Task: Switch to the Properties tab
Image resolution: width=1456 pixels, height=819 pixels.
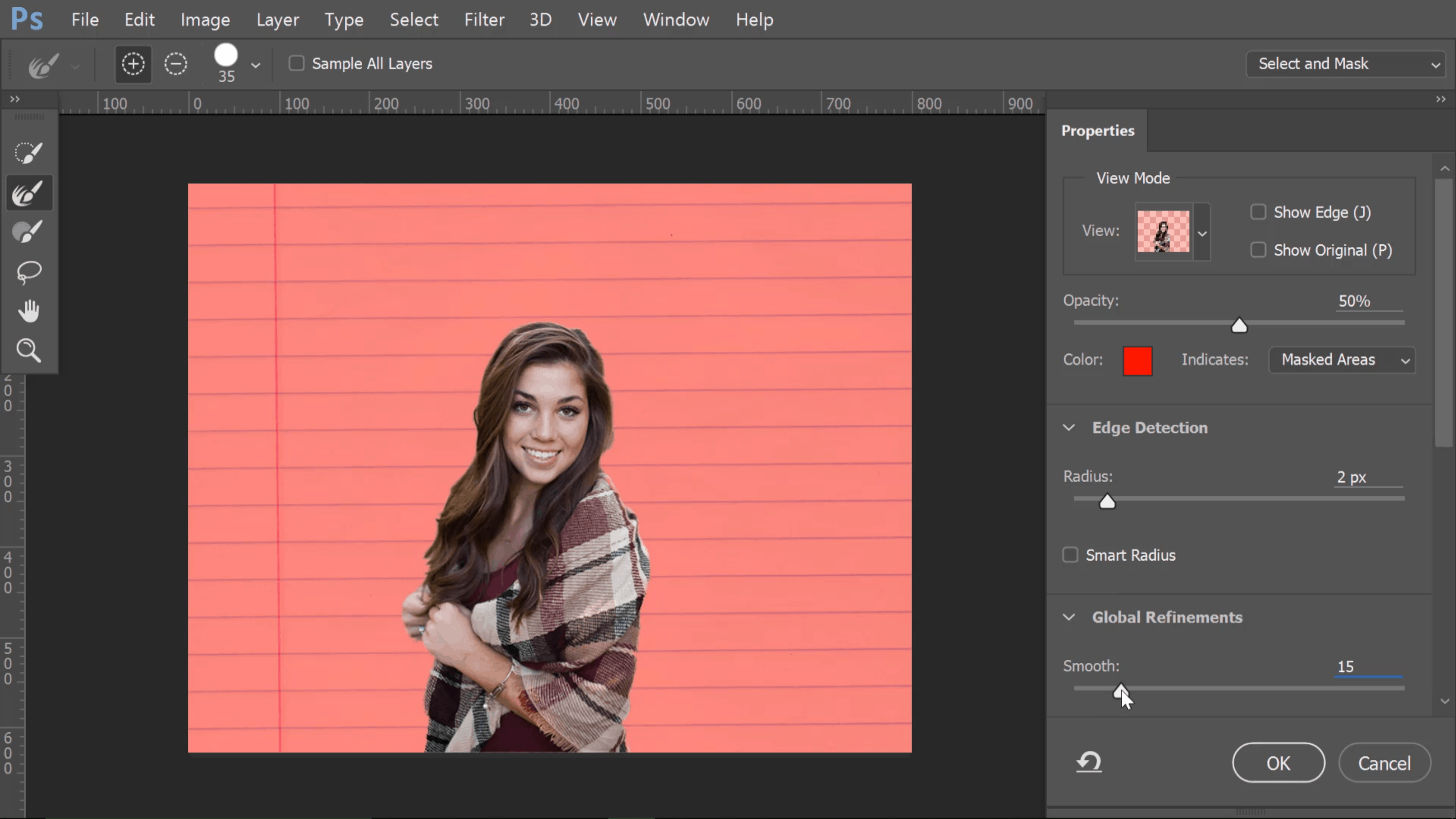Action: (1098, 130)
